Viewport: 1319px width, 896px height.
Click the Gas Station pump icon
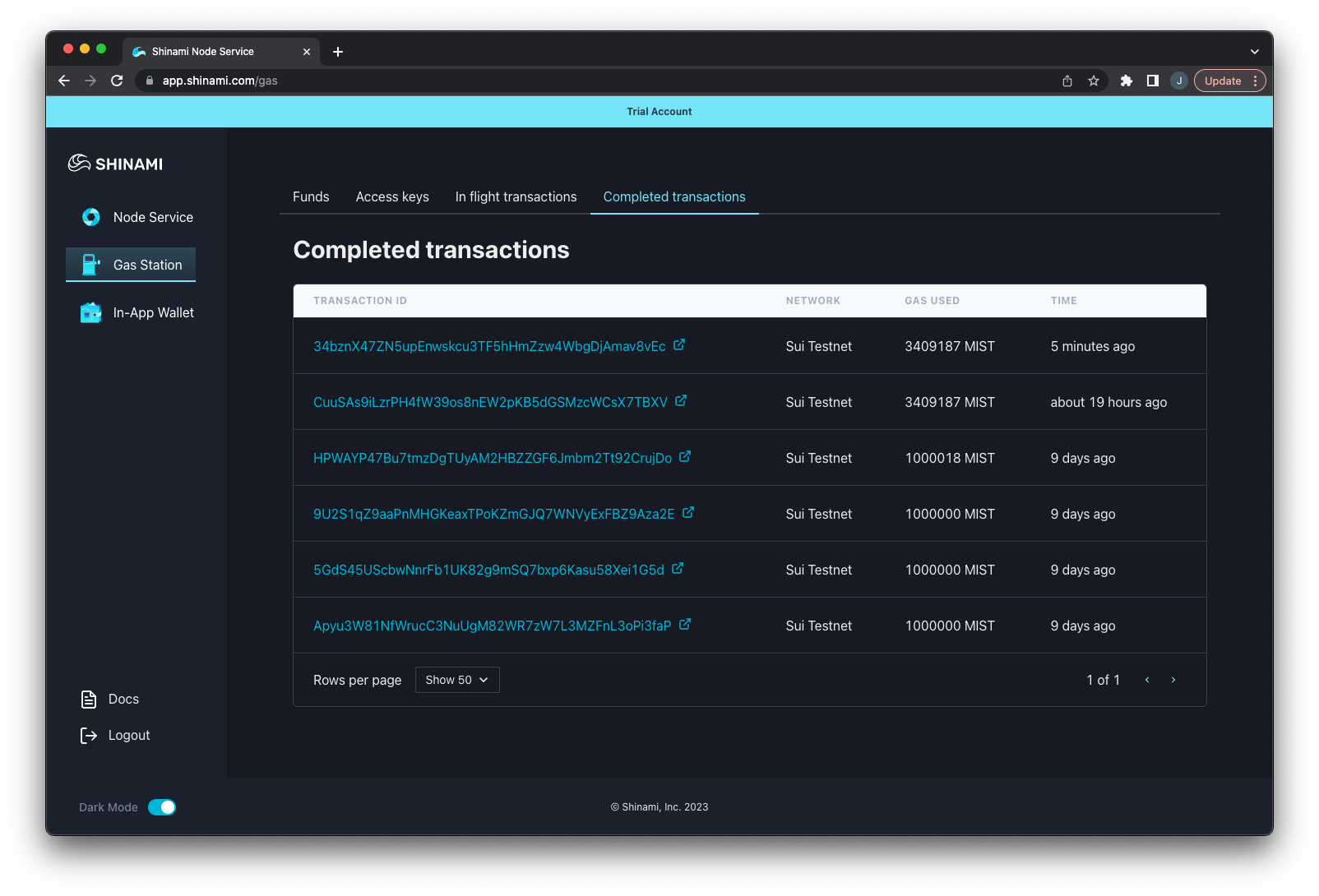pyautogui.click(x=90, y=265)
